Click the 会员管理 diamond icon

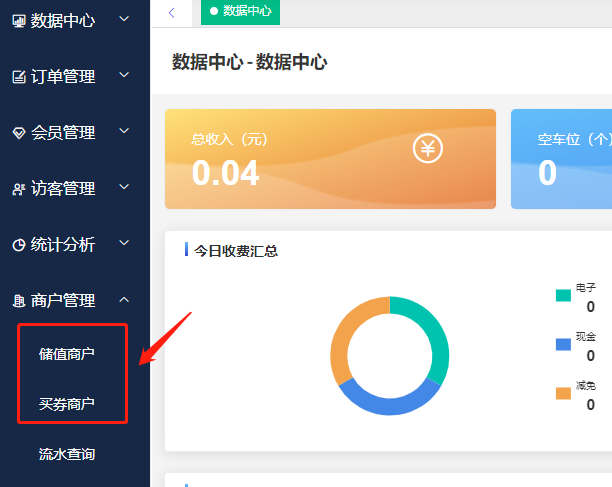click(19, 133)
